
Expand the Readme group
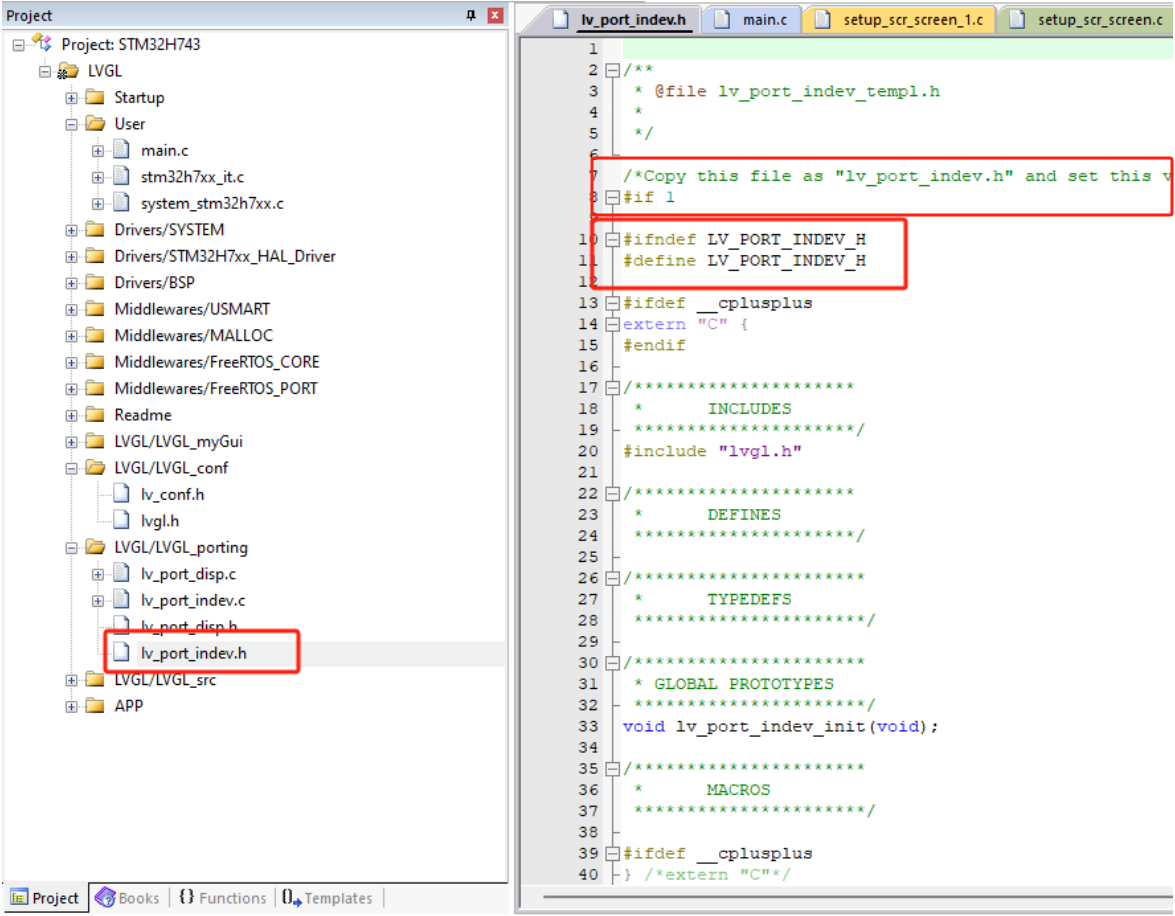click(x=71, y=416)
